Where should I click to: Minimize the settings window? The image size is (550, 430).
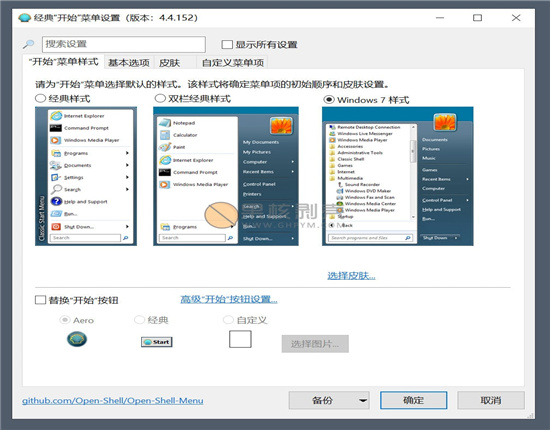(x=440, y=18)
